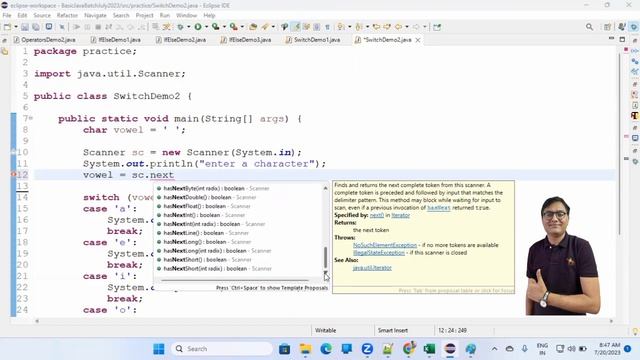Open Zoom from the taskbar
640x360 pixels.
click(367, 349)
